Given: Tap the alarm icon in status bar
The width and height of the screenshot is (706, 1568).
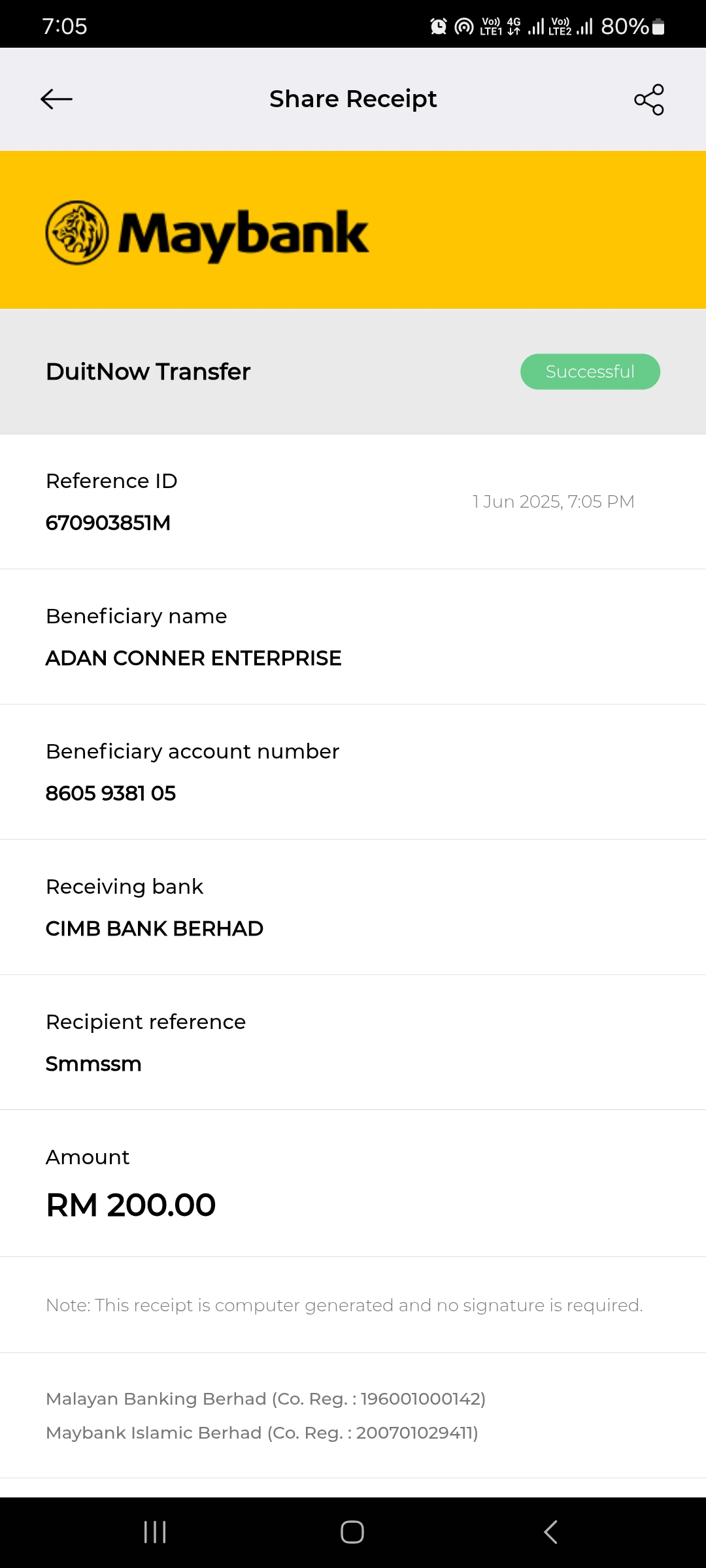Looking at the screenshot, I should (439, 27).
